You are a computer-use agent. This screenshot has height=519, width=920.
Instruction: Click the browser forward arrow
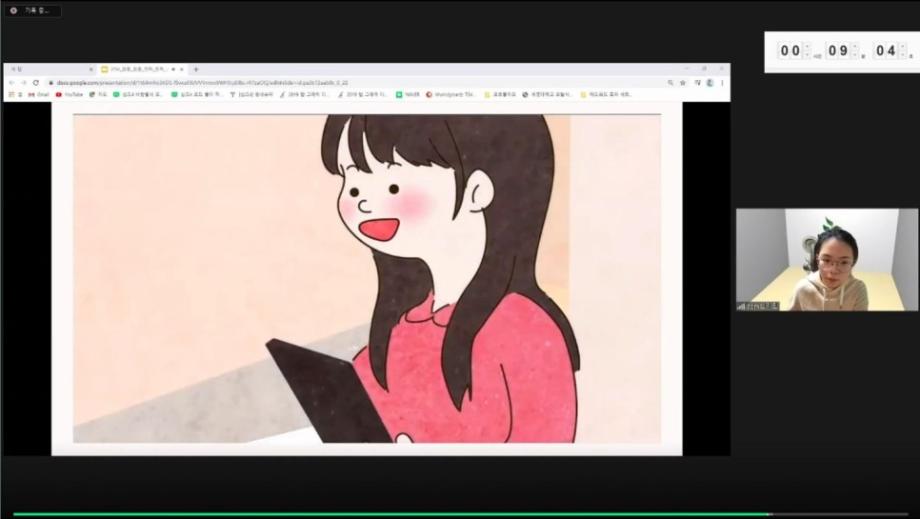pyautogui.click(x=23, y=82)
